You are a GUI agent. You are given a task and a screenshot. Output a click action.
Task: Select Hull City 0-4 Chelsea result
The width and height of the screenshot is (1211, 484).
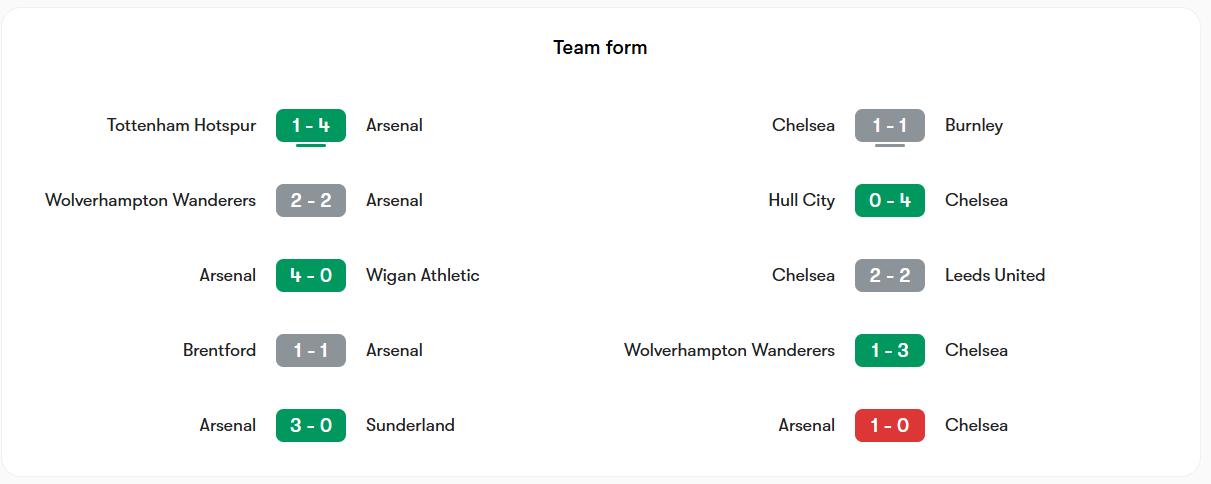click(890, 200)
